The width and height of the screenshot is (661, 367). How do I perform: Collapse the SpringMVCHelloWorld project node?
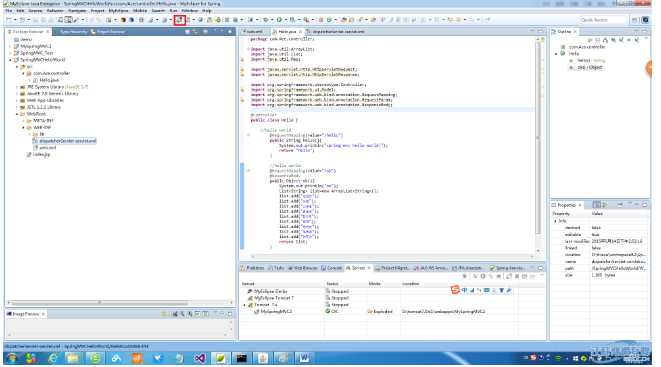point(11,60)
